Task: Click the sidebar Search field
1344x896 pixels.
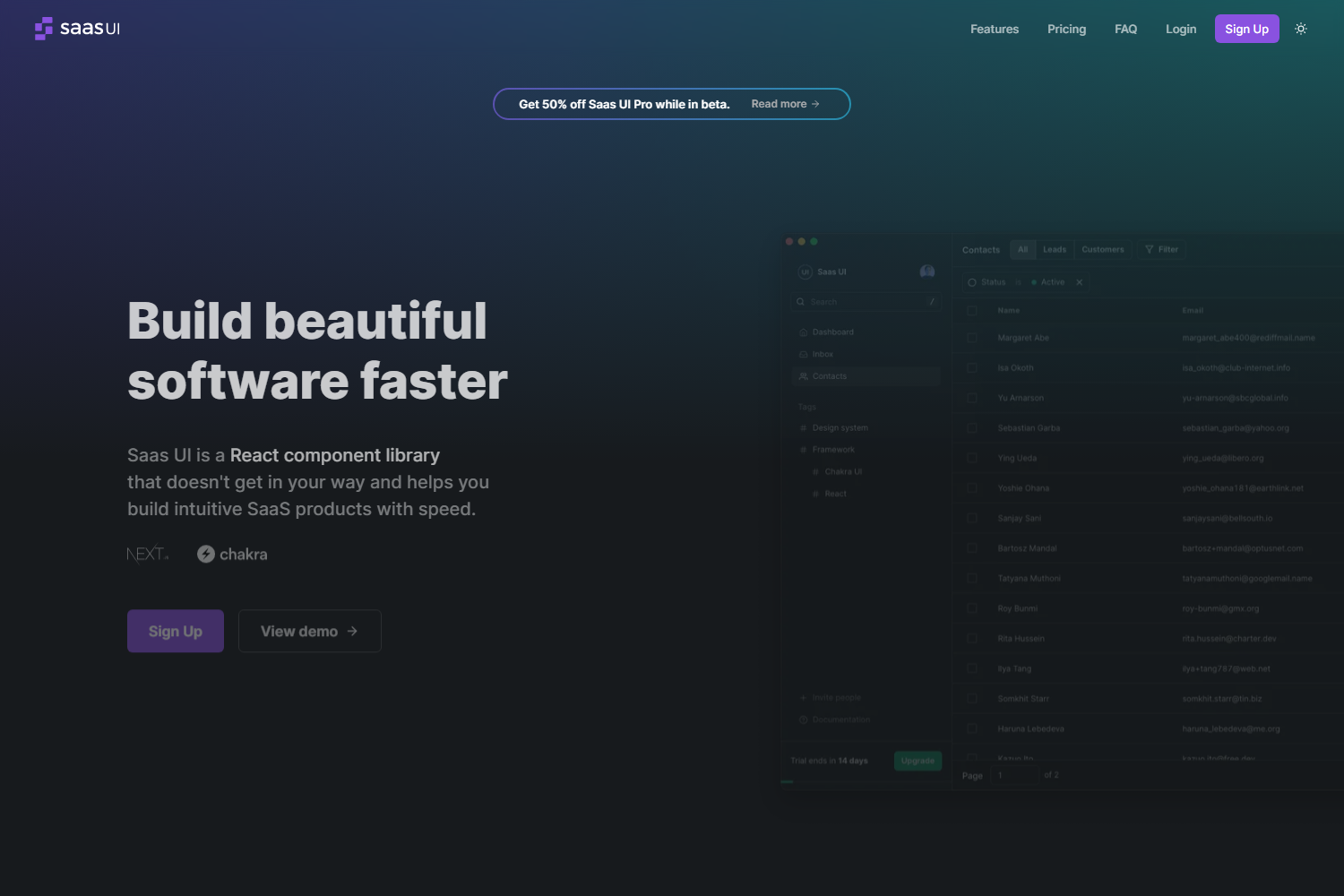Action: pos(860,302)
